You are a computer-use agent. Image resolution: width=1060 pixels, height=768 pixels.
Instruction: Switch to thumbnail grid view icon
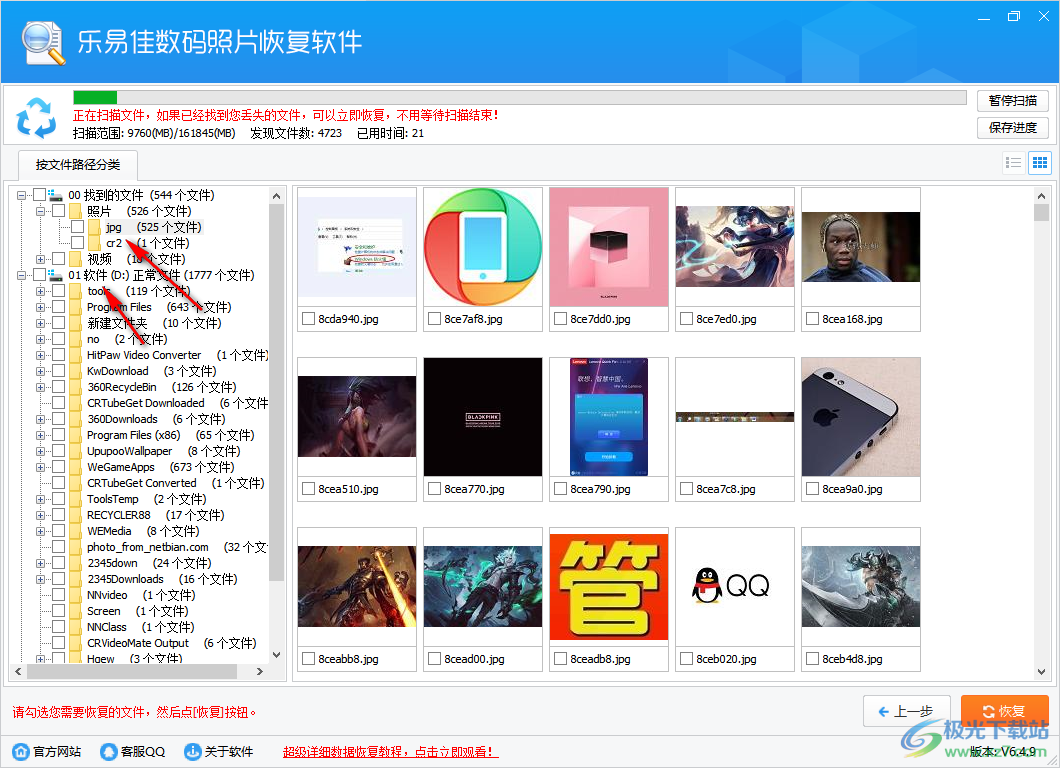click(1040, 163)
